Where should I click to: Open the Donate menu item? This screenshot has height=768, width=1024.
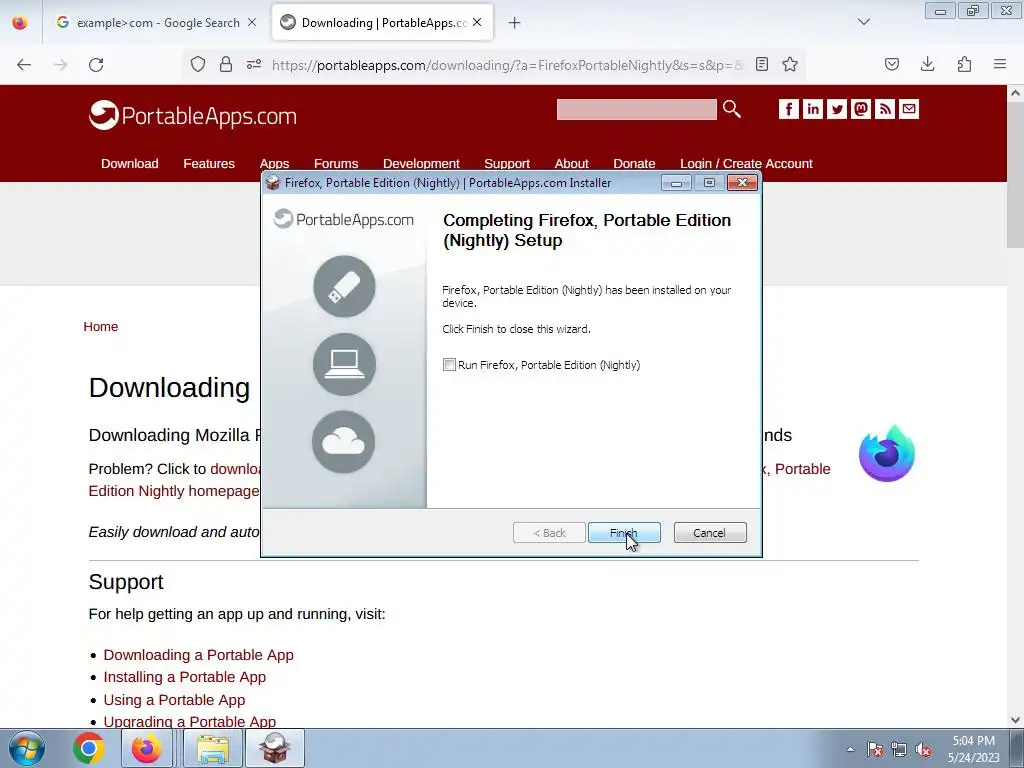(x=634, y=163)
